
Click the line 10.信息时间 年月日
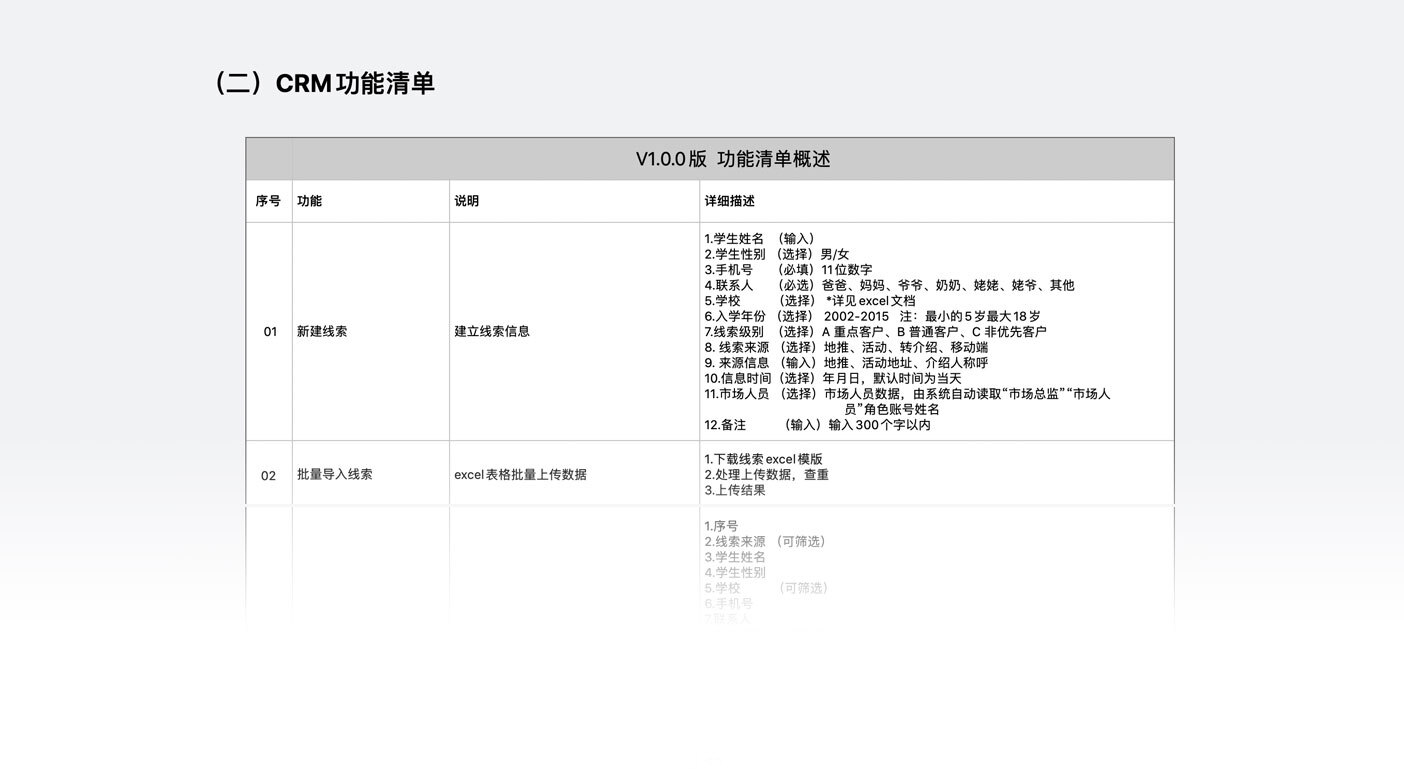click(833, 378)
